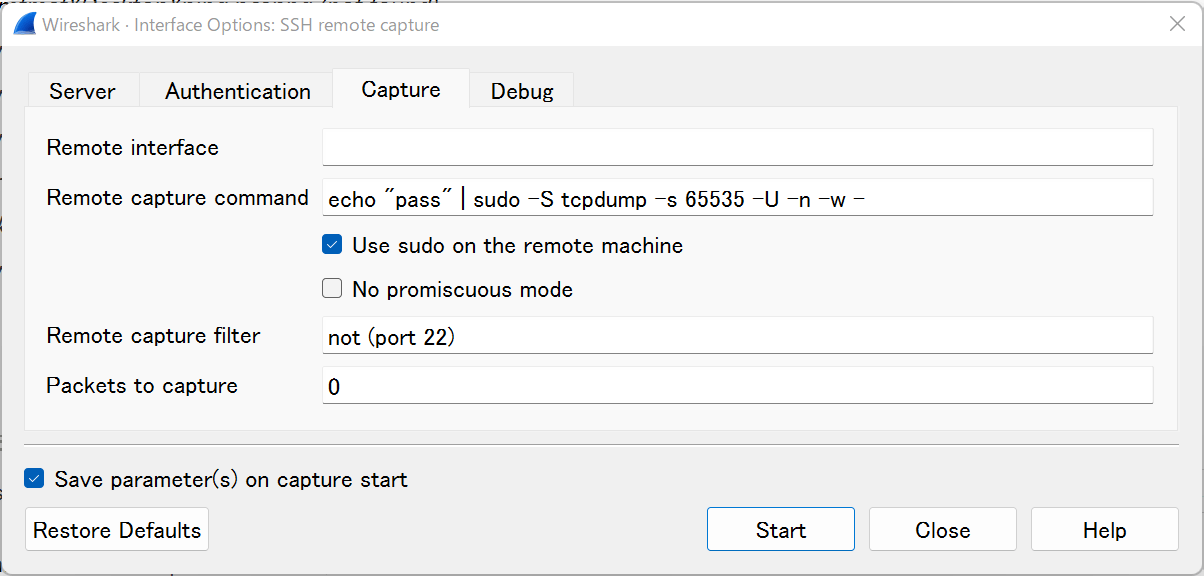Click the Packets to capture field
This screenshot has width=1204, height=576.
tap(737, 386)
